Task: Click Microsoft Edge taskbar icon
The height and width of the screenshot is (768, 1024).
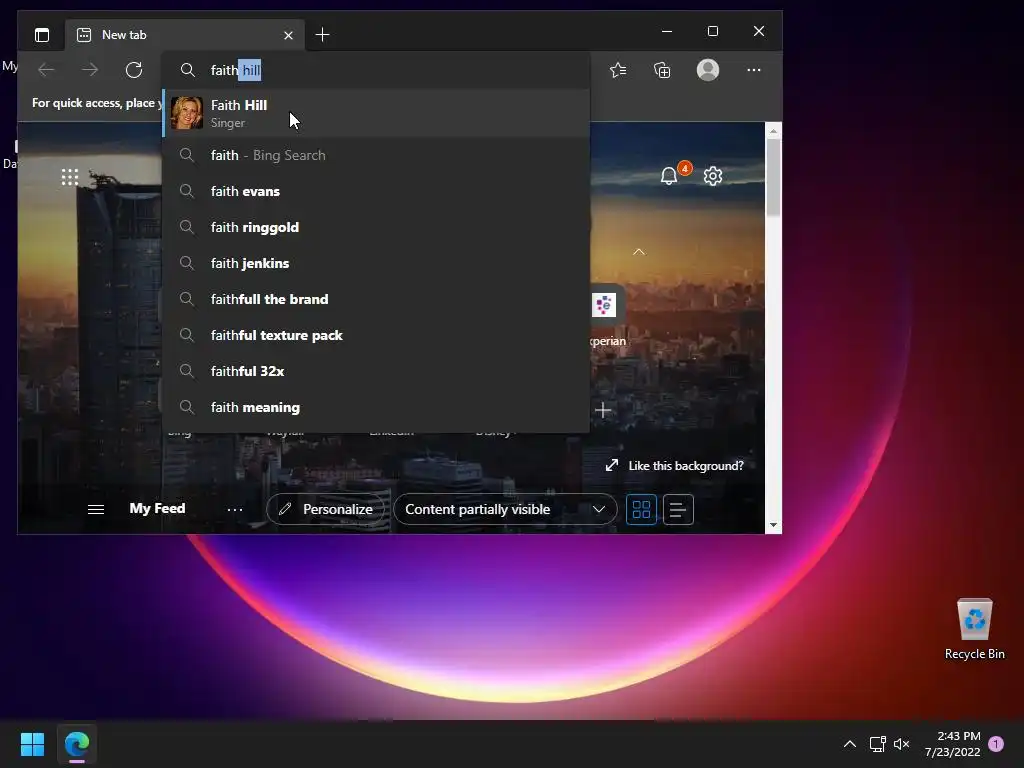Action: [77, 744]
